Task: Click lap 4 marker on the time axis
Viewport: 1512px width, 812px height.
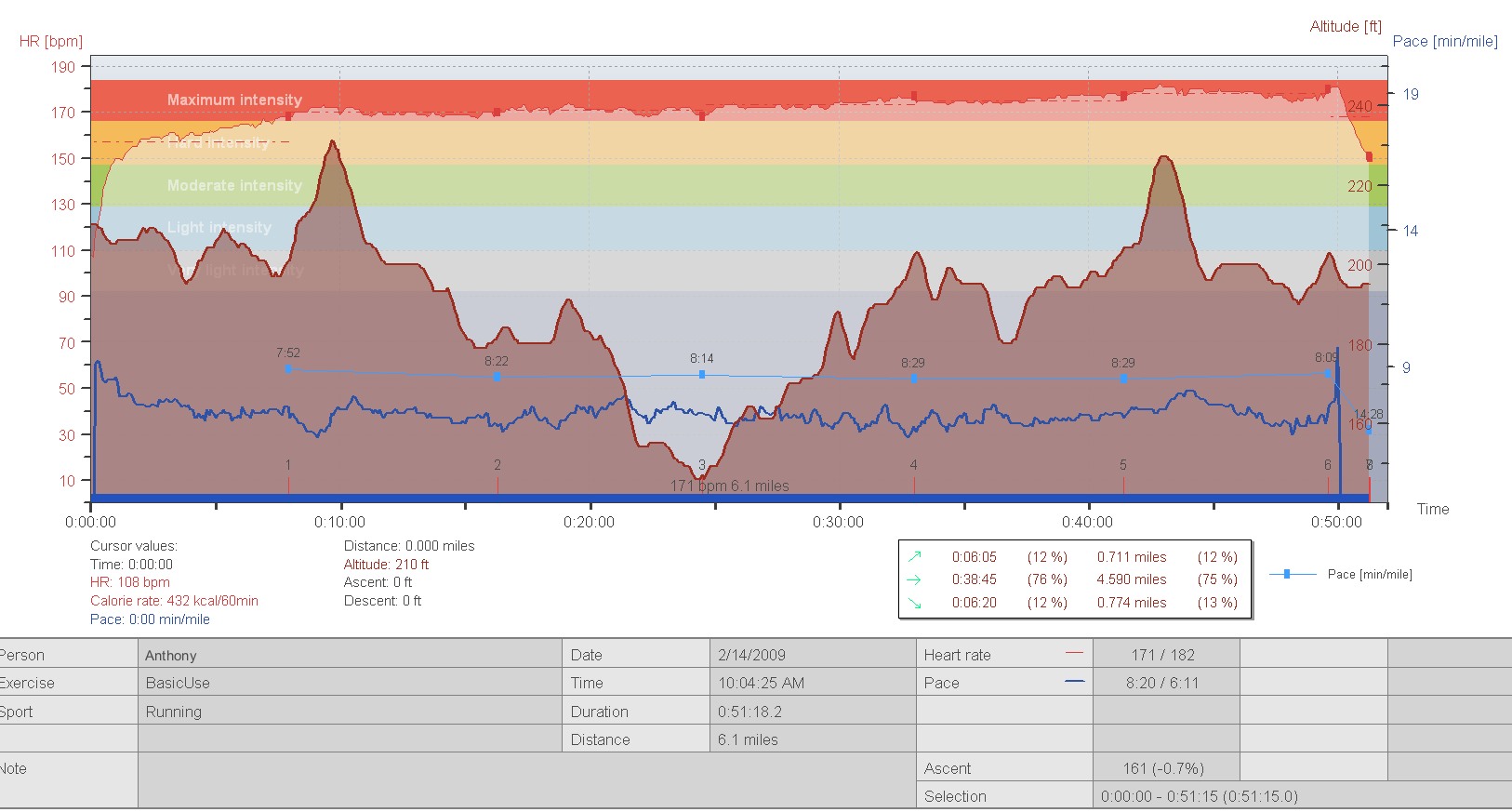Action: 914,484
